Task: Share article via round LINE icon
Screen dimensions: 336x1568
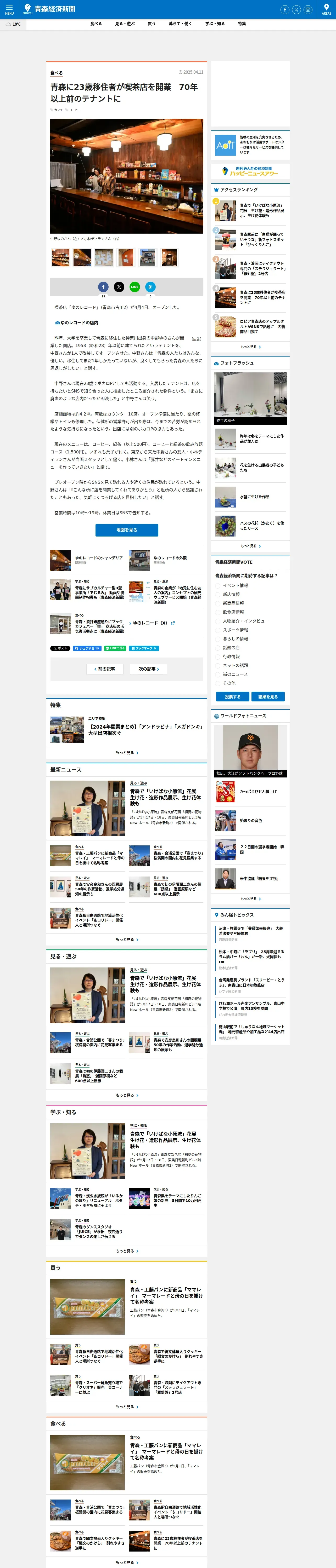Action: pos(135,287)
